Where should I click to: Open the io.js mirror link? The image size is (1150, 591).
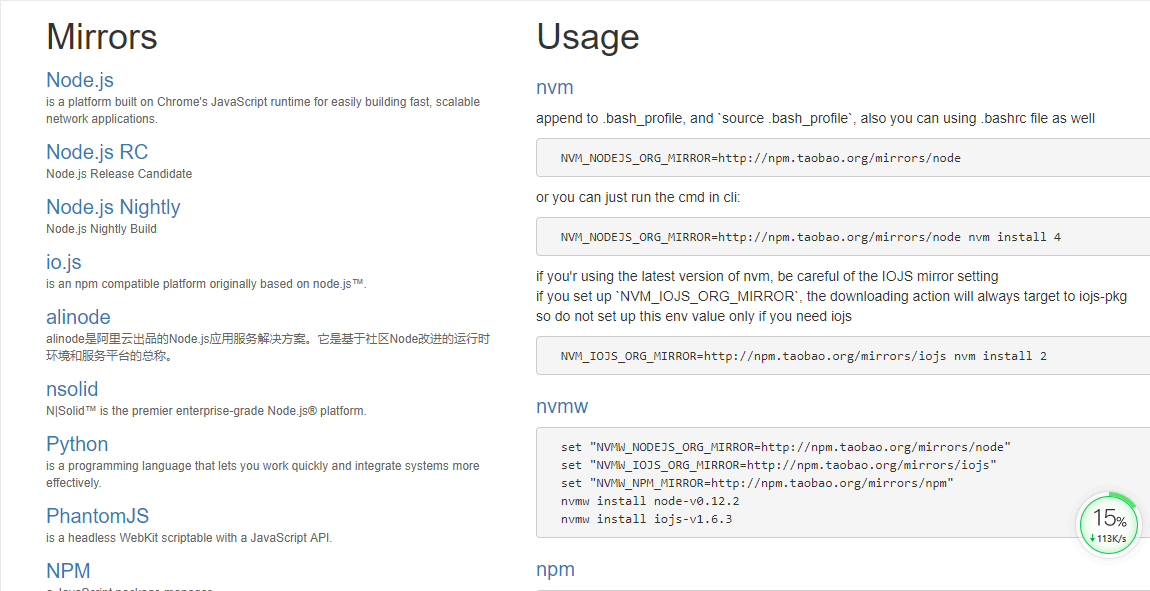pos(64,262)
